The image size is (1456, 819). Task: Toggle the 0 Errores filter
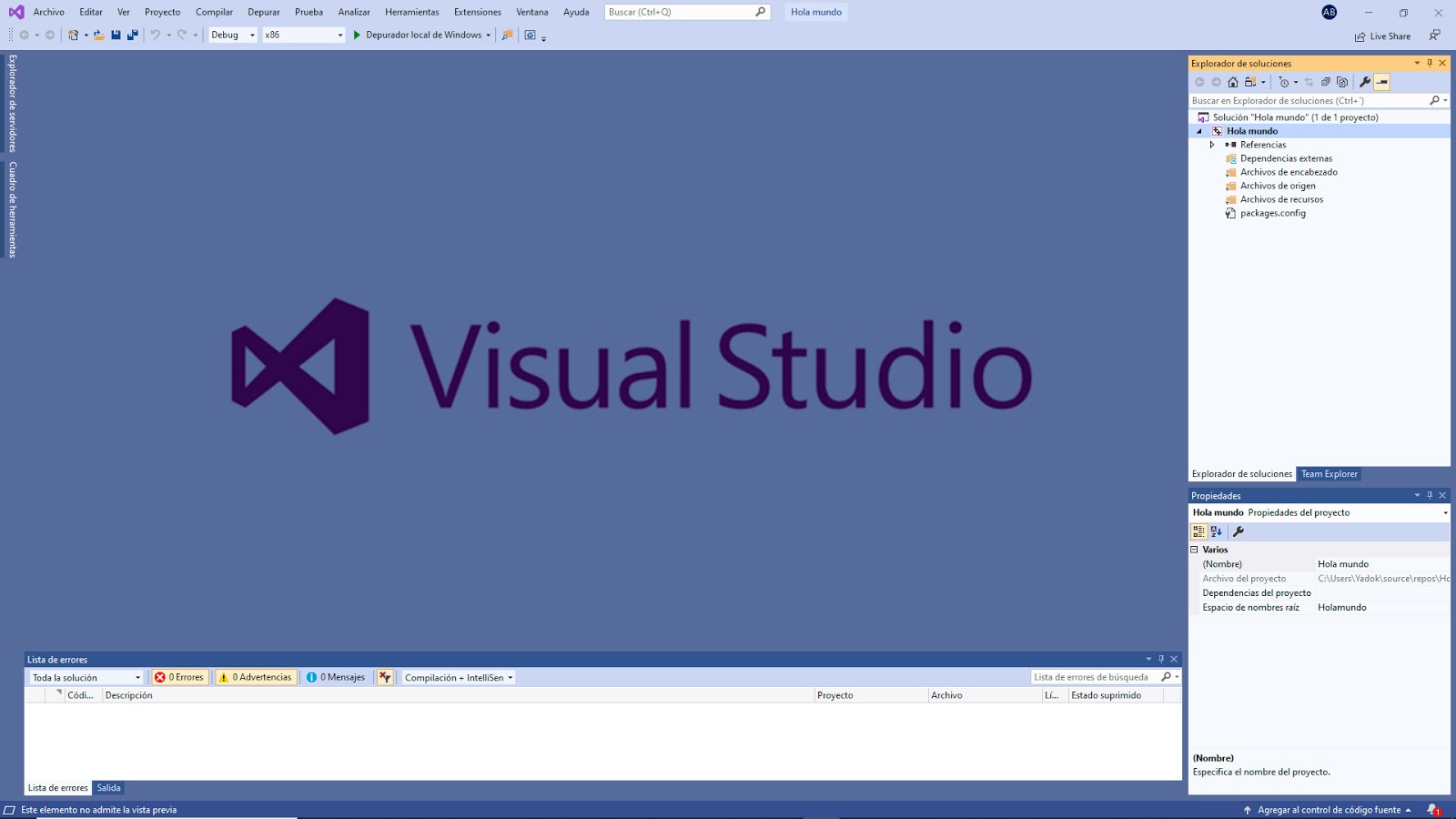179,677
